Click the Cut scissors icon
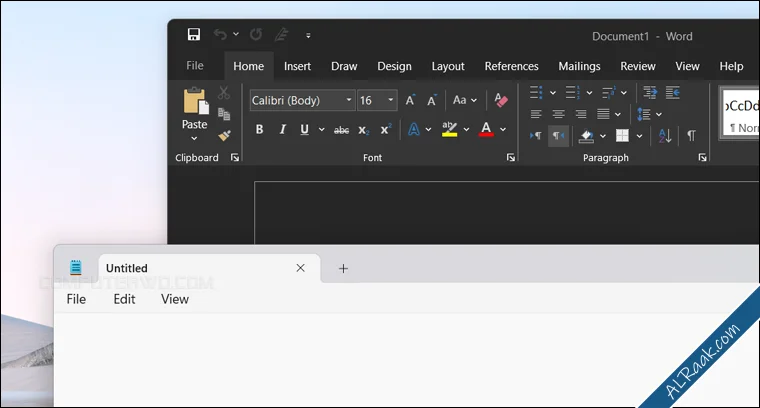This screenshot has height=408, width=760. [224, 92]
